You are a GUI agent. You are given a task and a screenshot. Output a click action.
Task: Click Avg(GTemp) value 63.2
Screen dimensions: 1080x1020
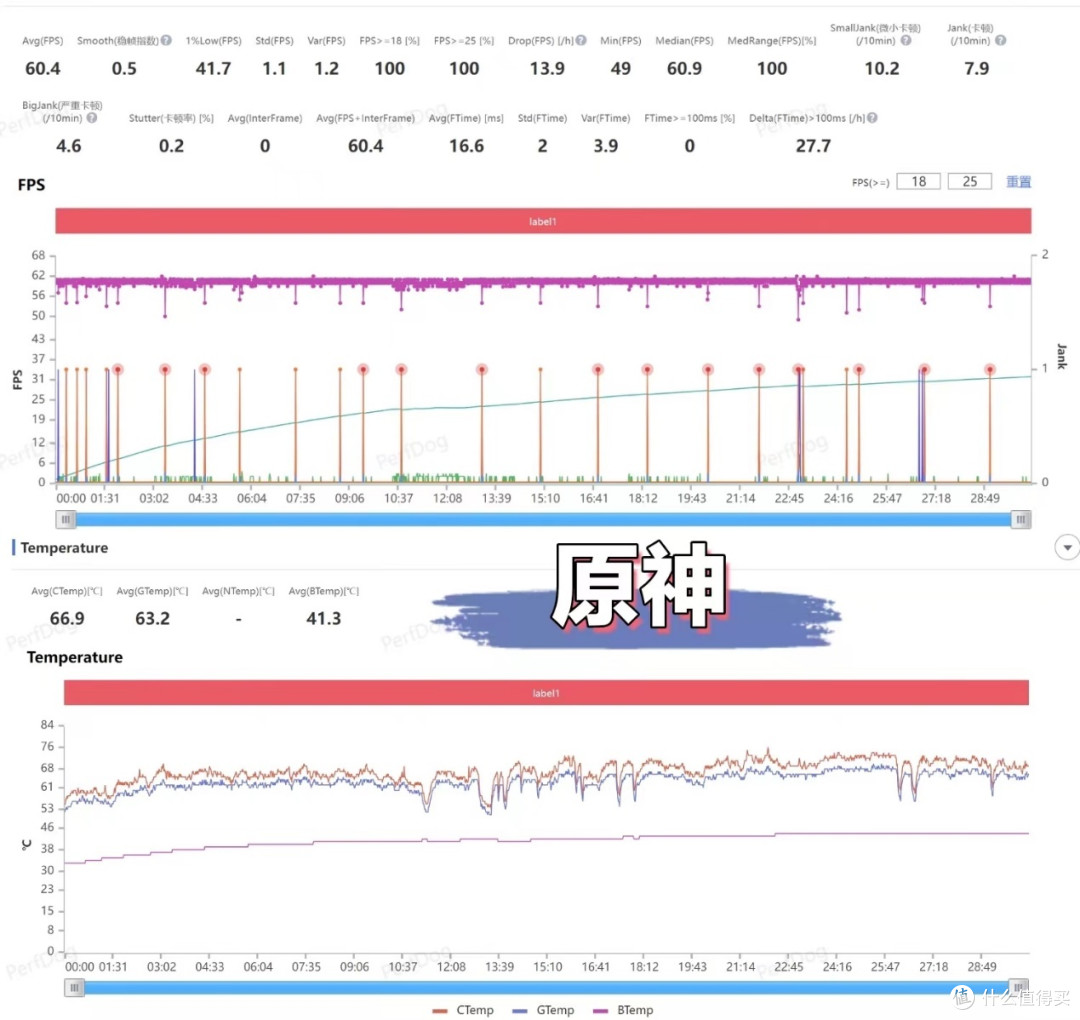point(152,618)
